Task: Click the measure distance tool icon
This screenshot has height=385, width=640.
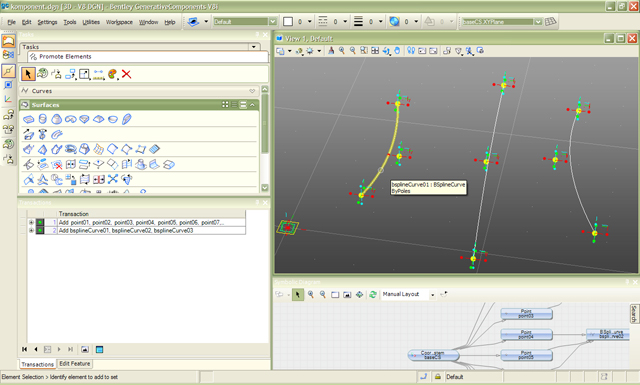Action: point(98,74)
